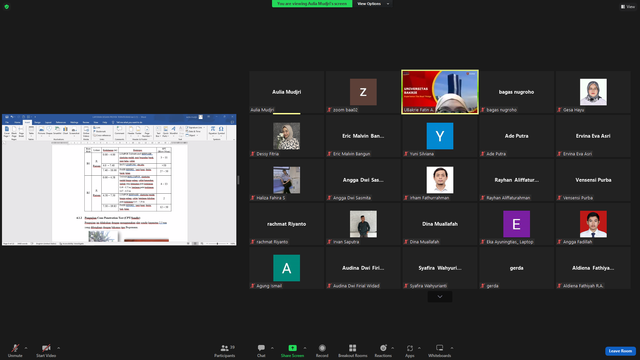Open the Participants panel

[224, 350]
